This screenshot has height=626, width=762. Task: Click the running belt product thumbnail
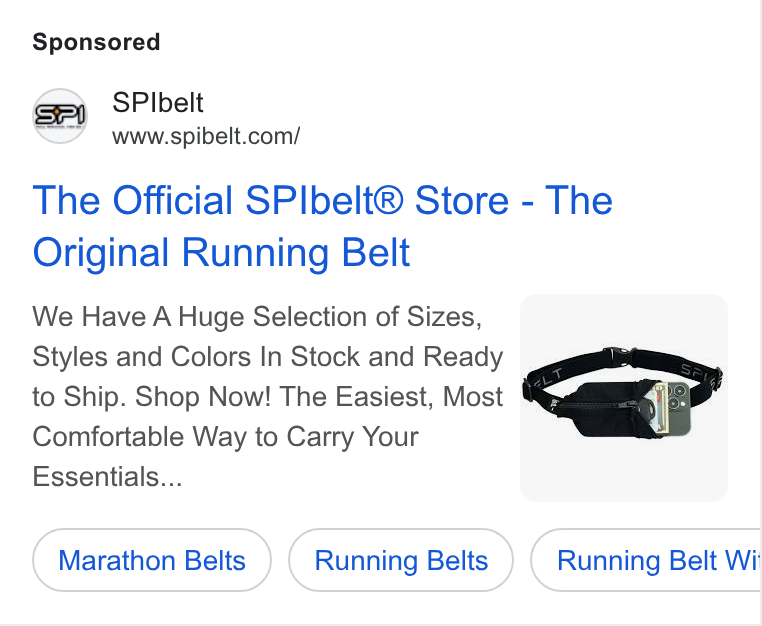623,398
